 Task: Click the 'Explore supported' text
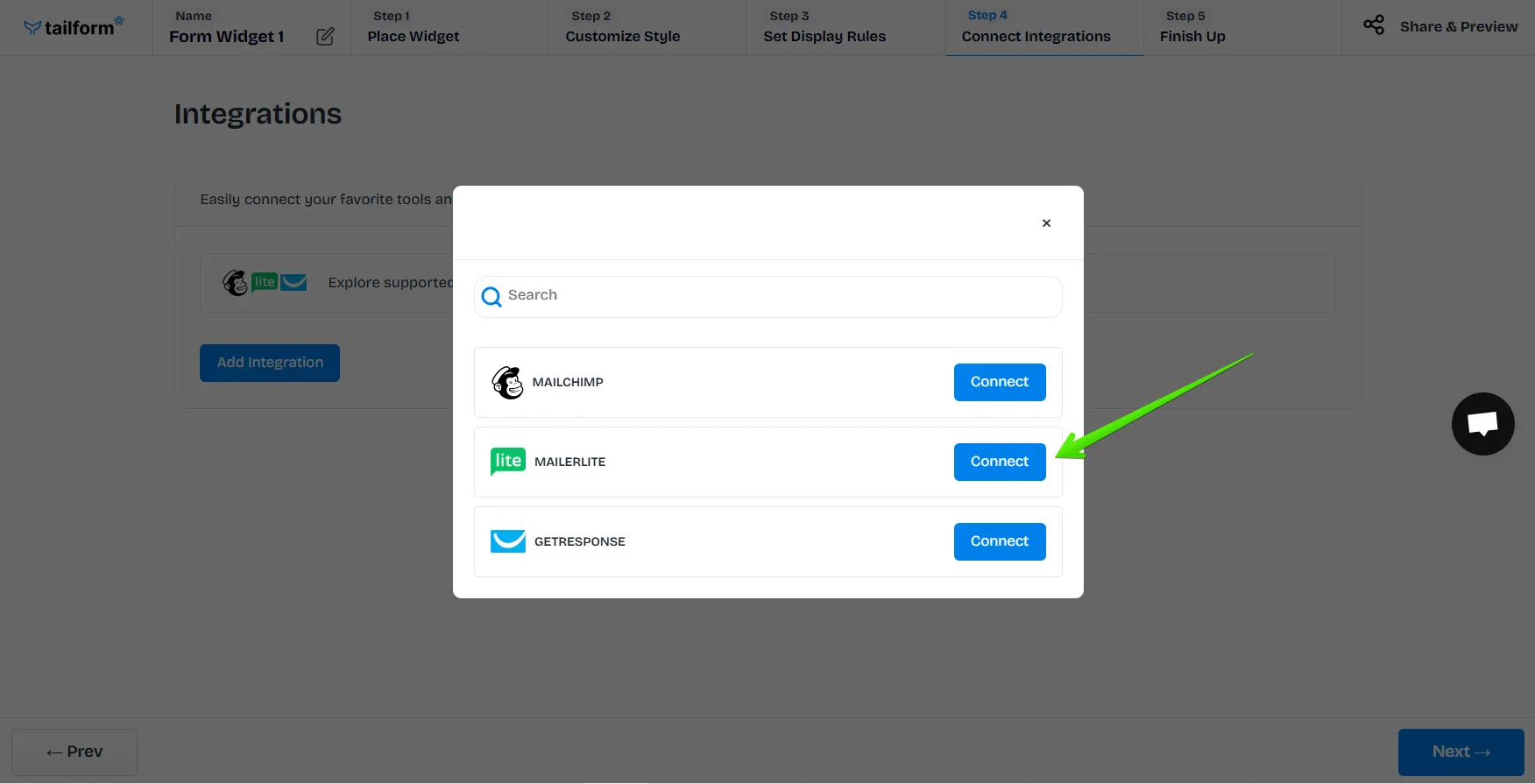click(x=391, y=283)
